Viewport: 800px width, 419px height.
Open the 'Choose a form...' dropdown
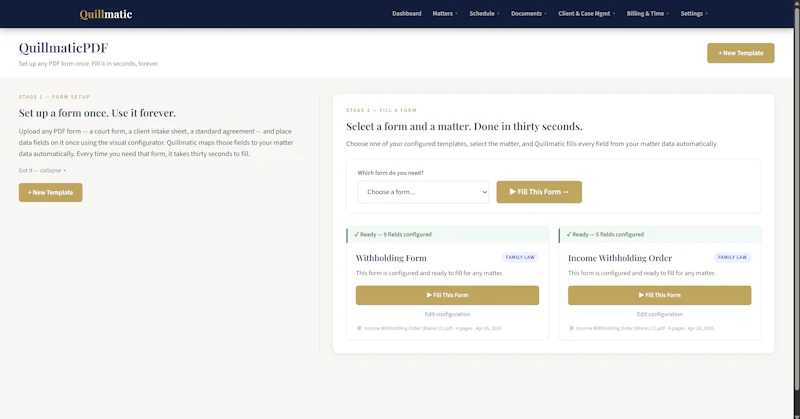click(x=423, y=192)
